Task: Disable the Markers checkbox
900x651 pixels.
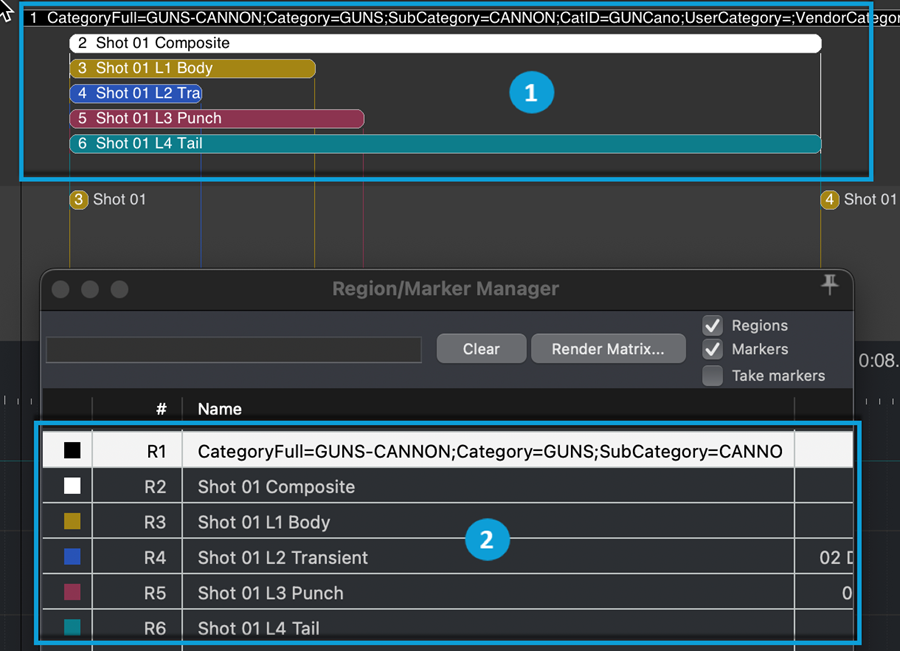Action: click(x=713, y=350)
